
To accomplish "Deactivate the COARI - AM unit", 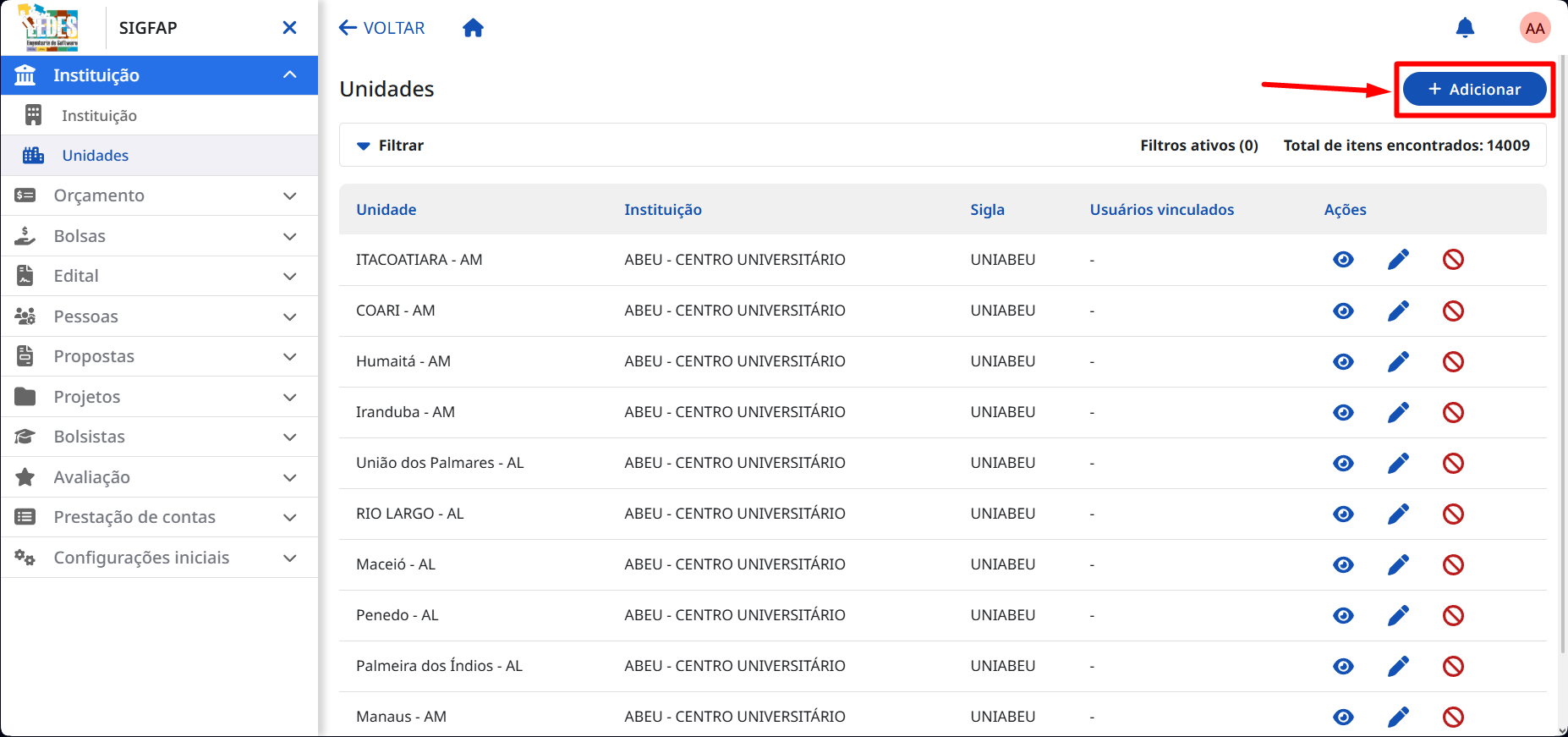I will tap(1453, 311).
